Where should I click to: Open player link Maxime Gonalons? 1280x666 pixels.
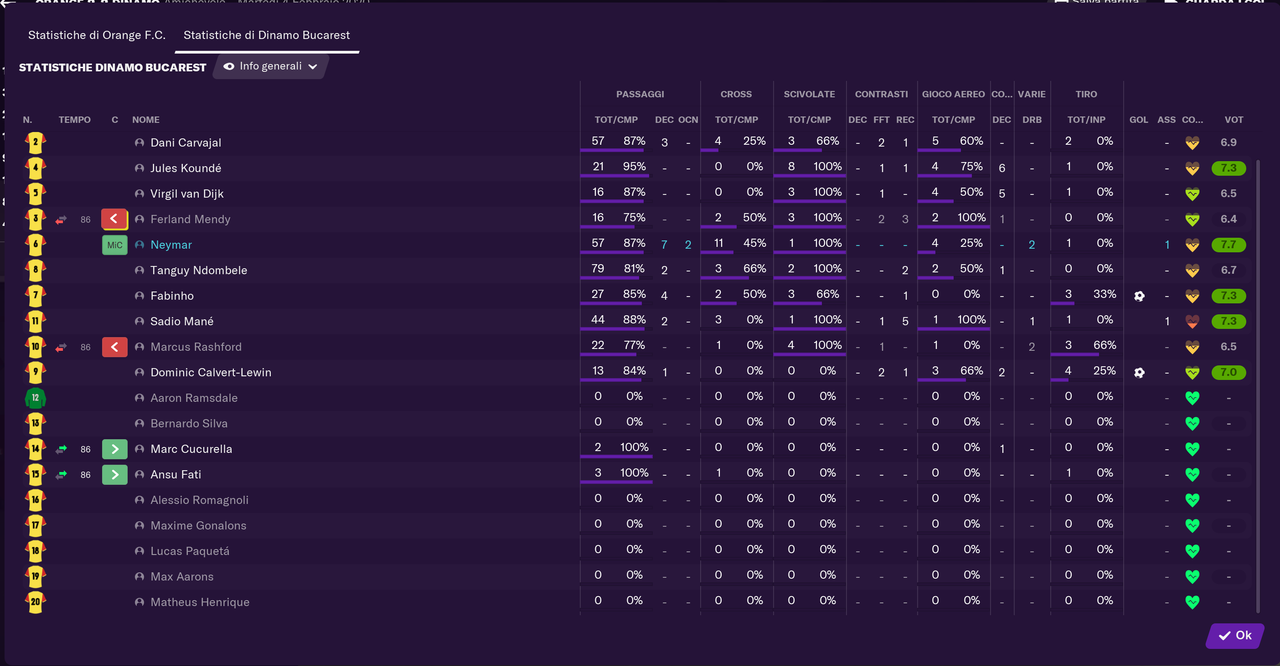point(198,525)
